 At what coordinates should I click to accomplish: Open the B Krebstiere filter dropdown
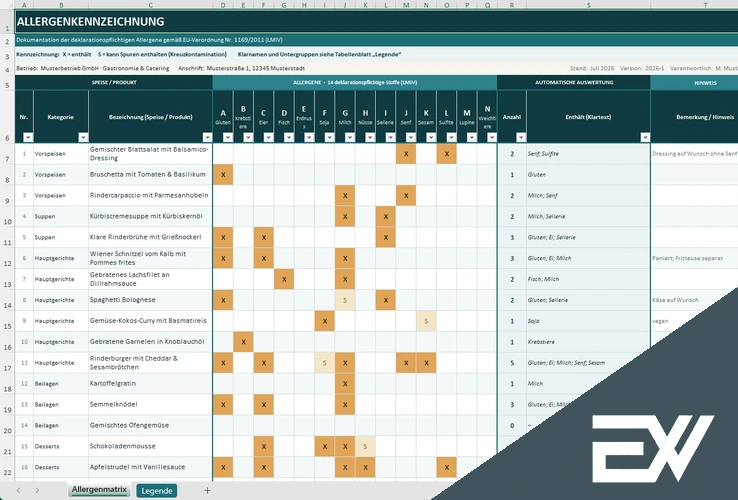coord(248,137)
